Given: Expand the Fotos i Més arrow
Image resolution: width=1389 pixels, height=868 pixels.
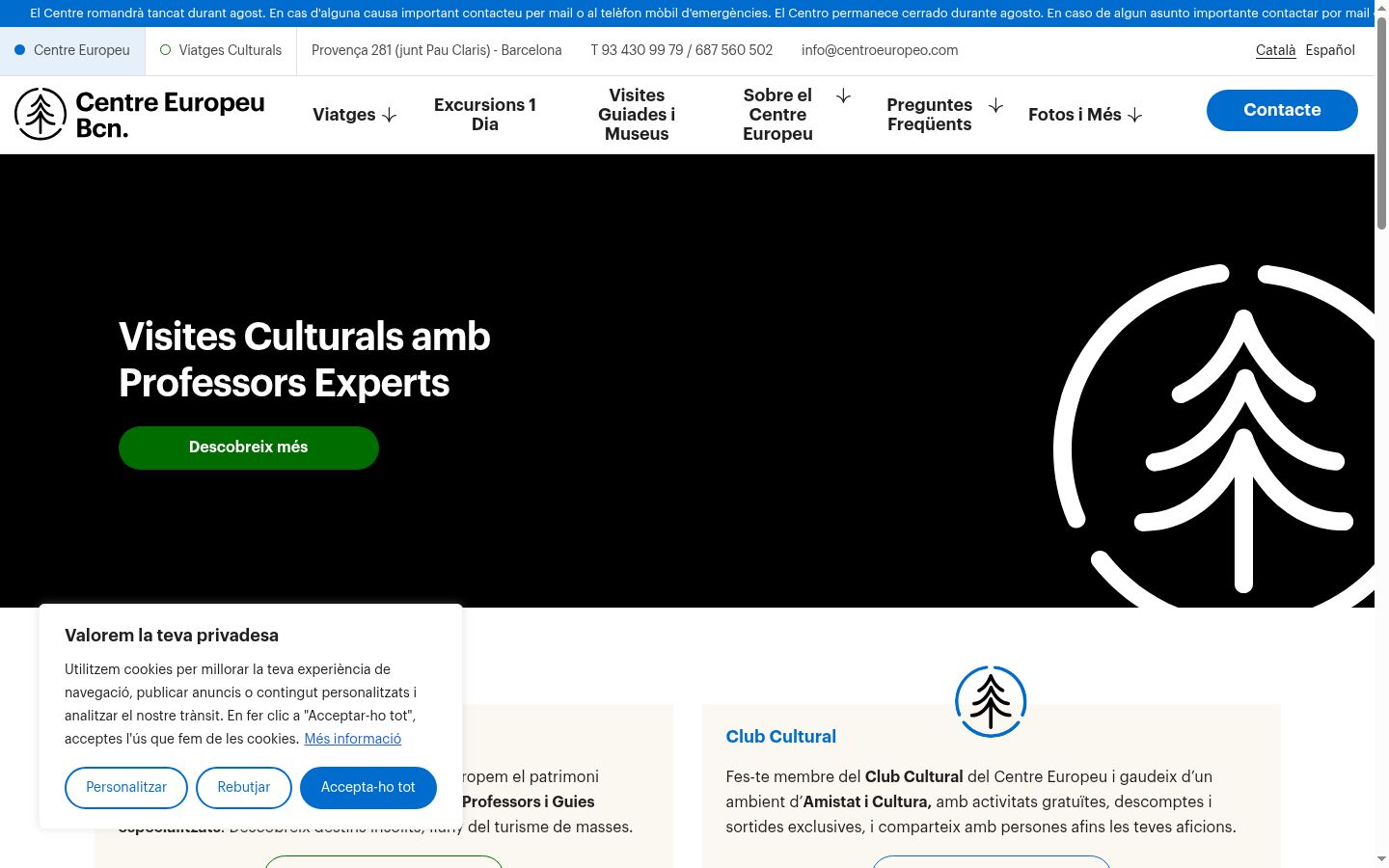Looking at the screenshot, I should coord(1135,116).
